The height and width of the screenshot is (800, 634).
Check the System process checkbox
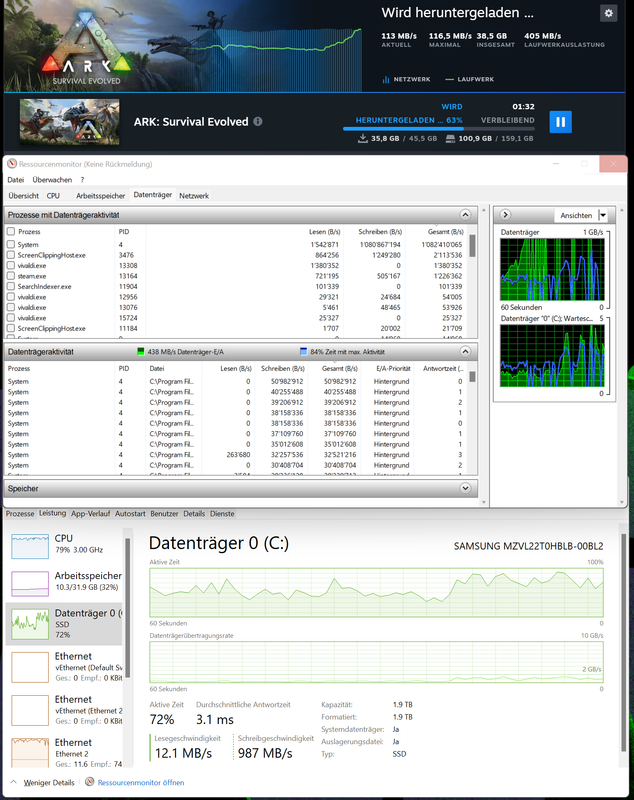click(11, 244)
